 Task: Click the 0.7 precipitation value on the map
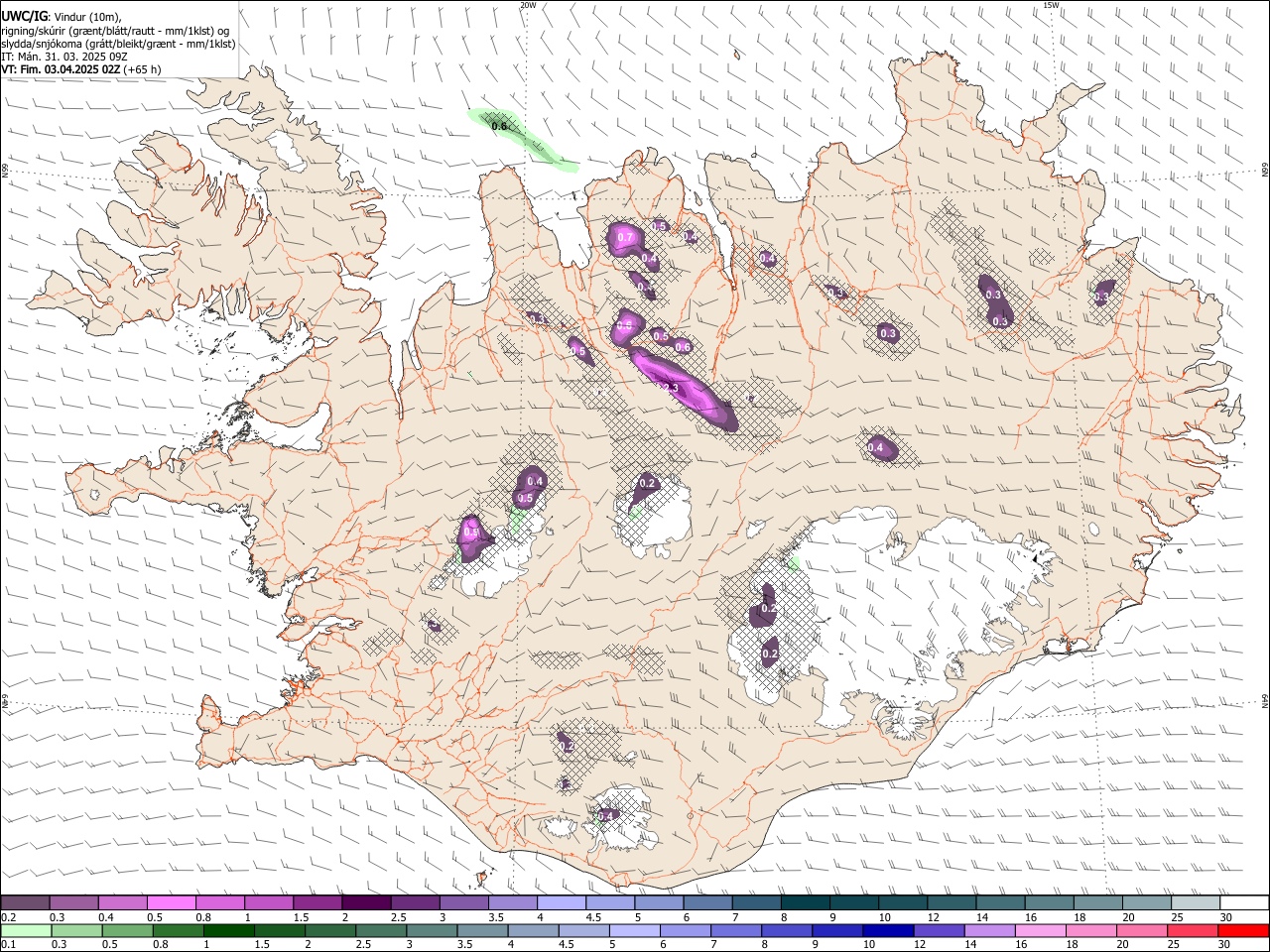[x=625, y=238]
